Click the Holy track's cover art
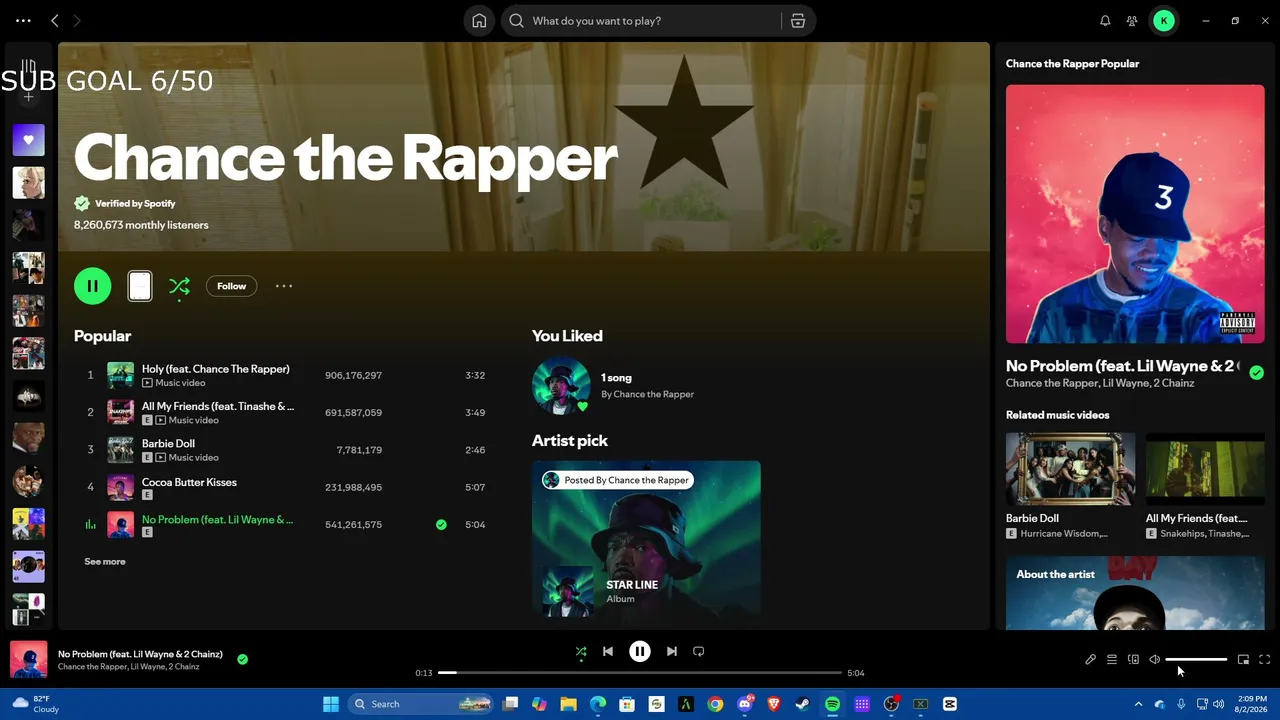Viewport: 1280px width, 720px height. coord(120,375)
